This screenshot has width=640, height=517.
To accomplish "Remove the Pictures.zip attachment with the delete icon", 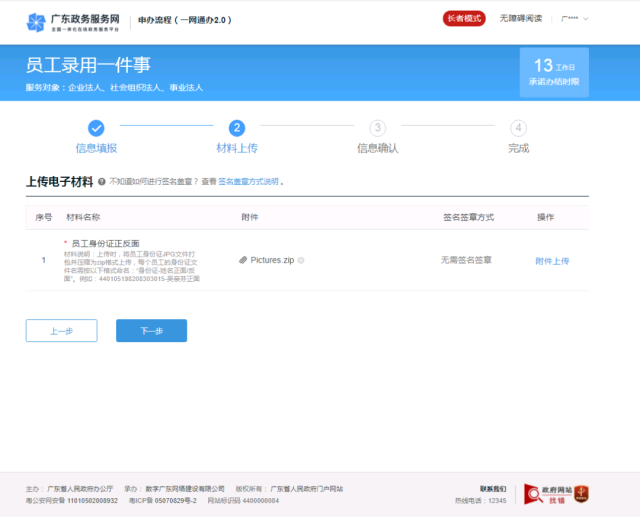I will [301, 260].
